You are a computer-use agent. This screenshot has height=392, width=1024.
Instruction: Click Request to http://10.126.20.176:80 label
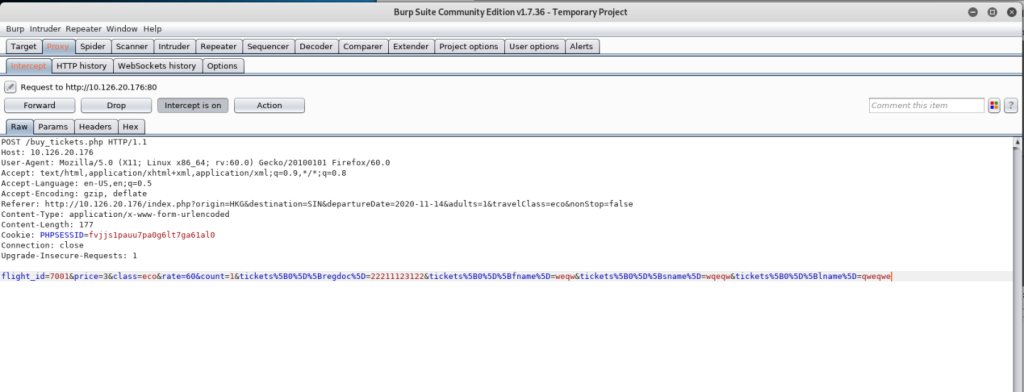coord(88,87)
